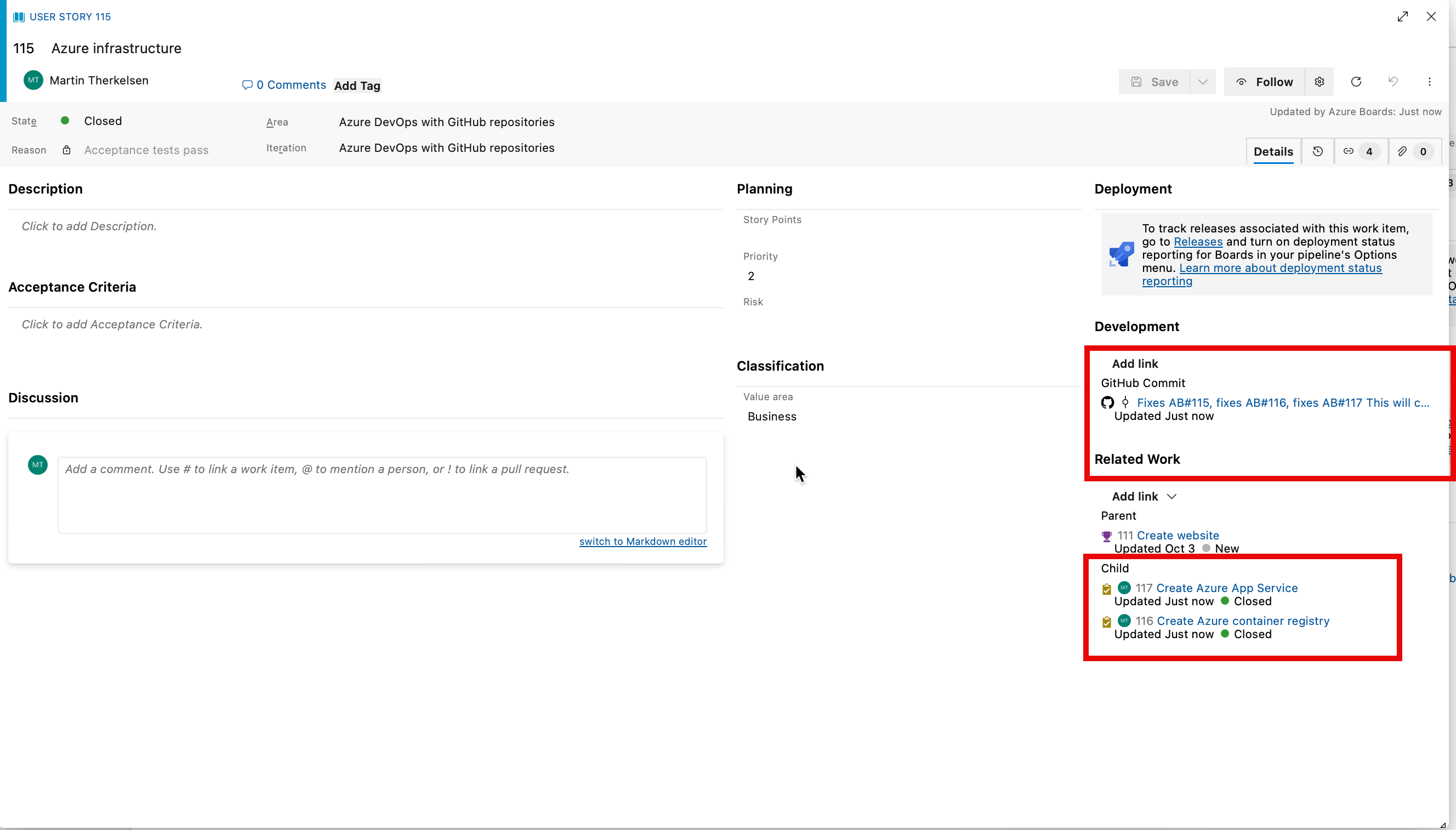
Task: Open the Links tab showing 4
Action: 1360,152
